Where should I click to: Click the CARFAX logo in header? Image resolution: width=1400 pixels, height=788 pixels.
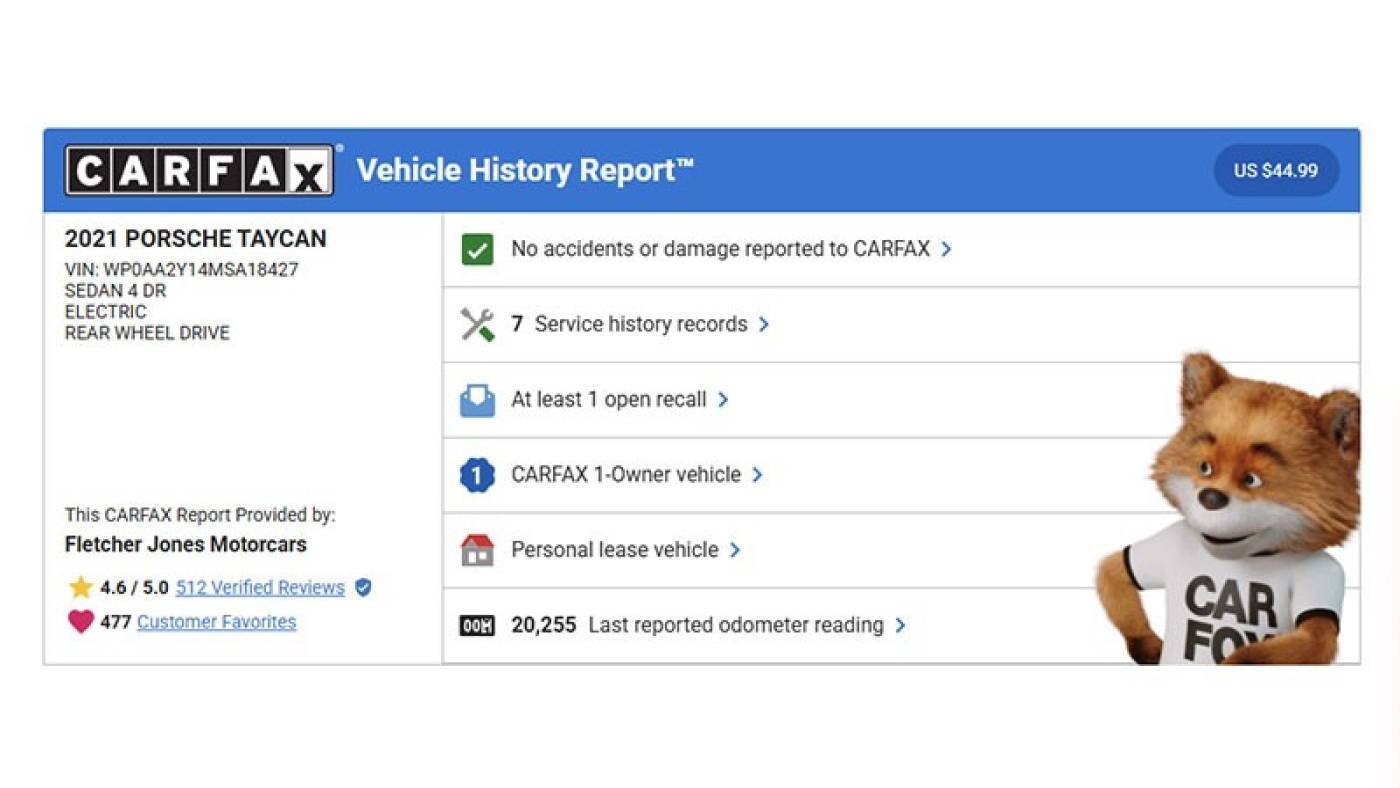(199, 170)
